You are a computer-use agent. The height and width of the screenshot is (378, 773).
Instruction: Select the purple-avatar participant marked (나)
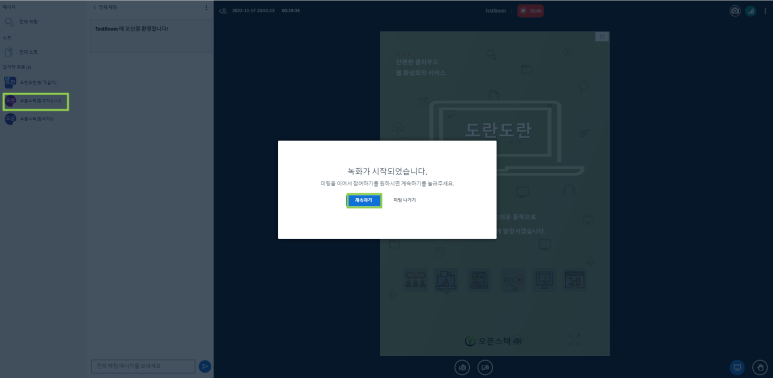(x=35, y=102)
